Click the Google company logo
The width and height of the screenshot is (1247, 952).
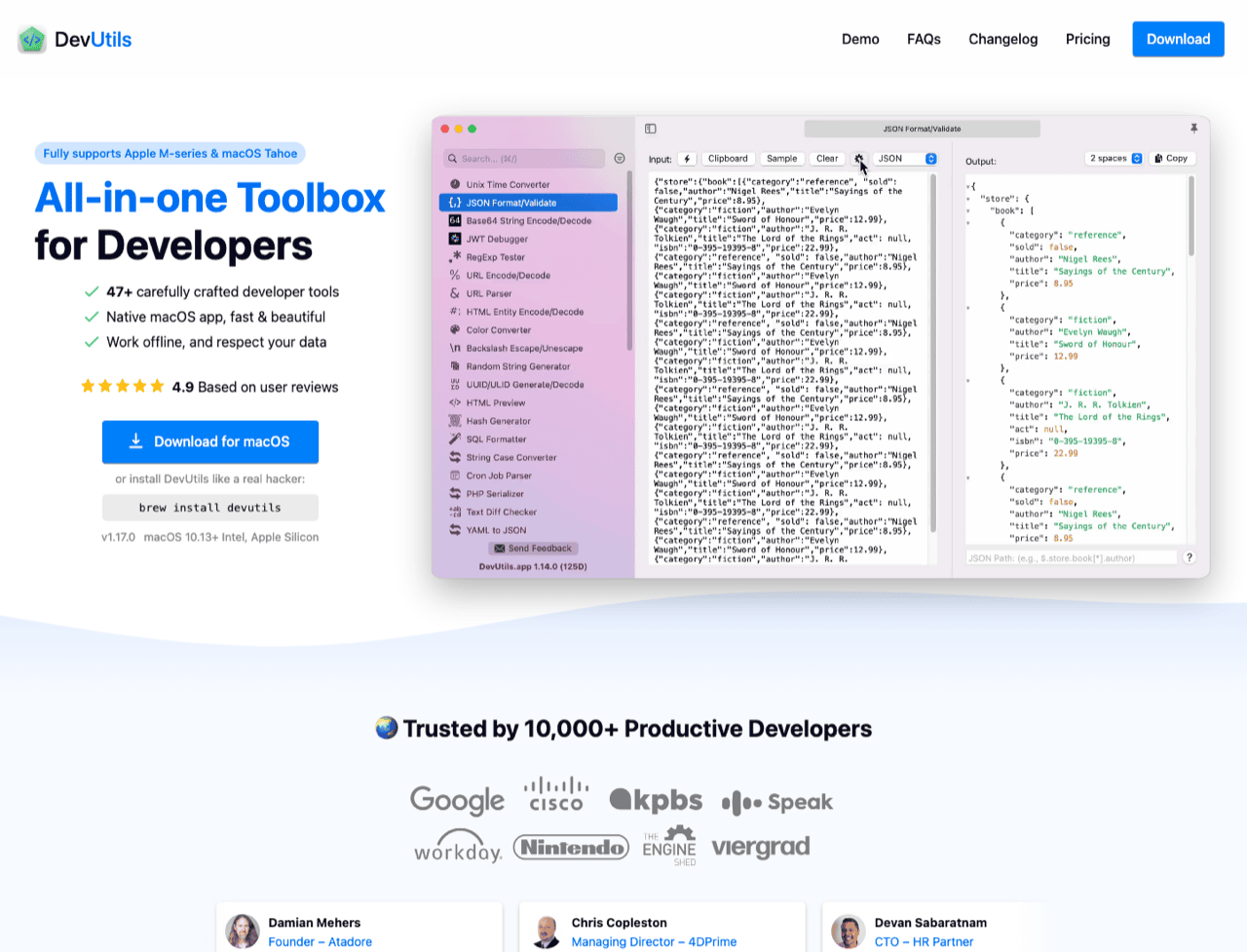(x=457, y=800)
